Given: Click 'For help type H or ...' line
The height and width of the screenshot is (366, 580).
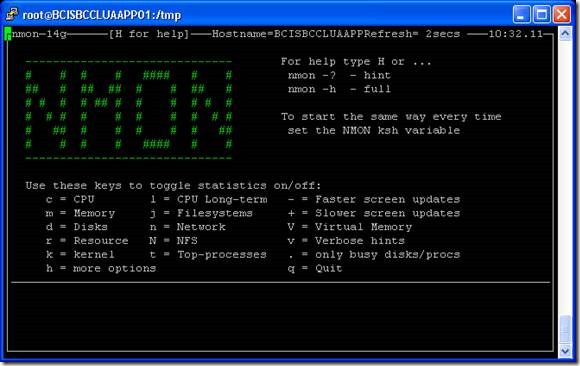Looking at the screenshot, I should click(356, 61).
